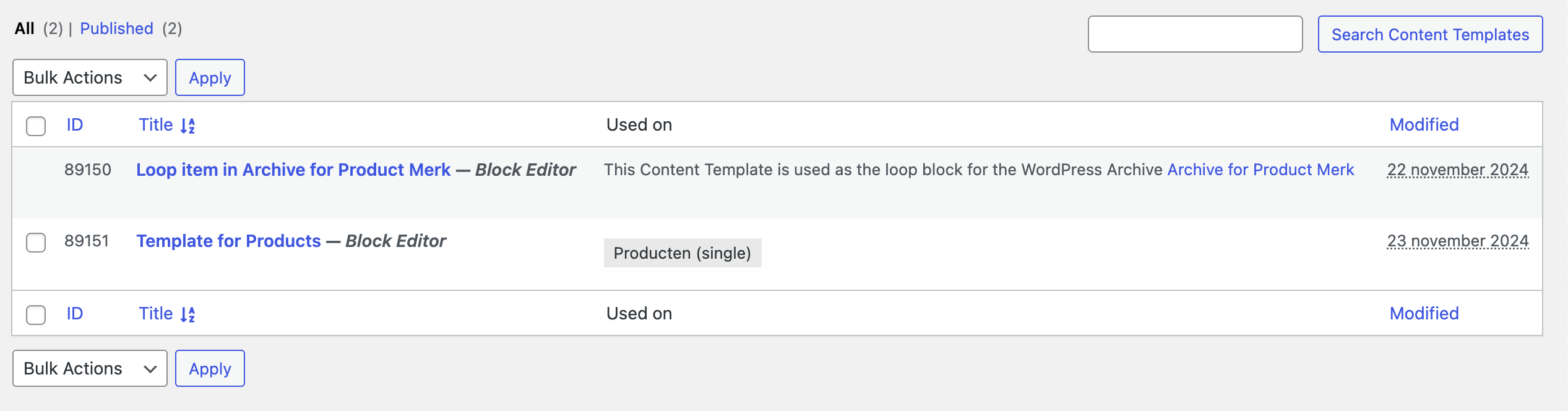The width and height of the screenshot is (1568, 411).
Task: Click the bottom Apply button
Action: click(210, 368)
